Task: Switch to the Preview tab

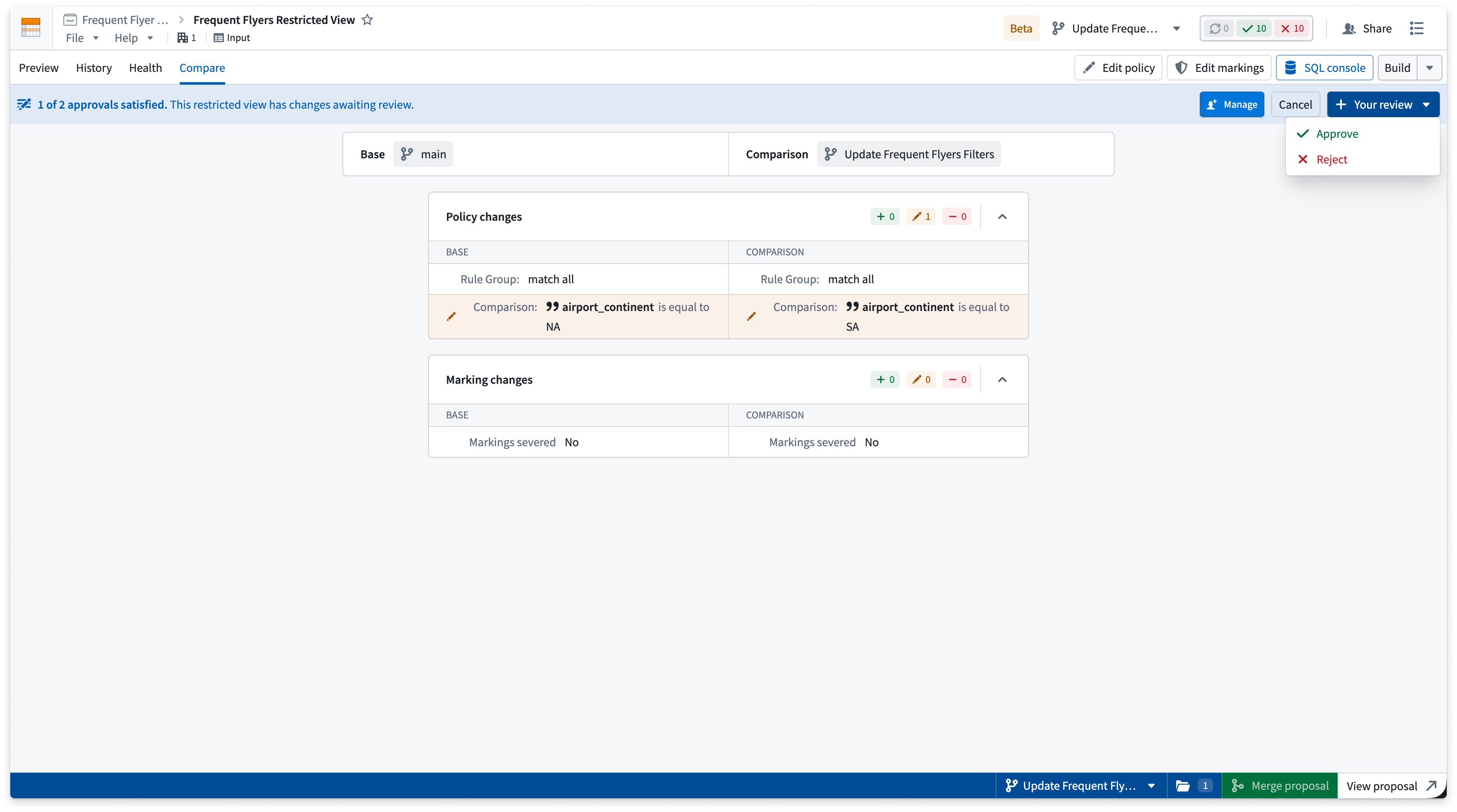Action: [x=39, y=68]
